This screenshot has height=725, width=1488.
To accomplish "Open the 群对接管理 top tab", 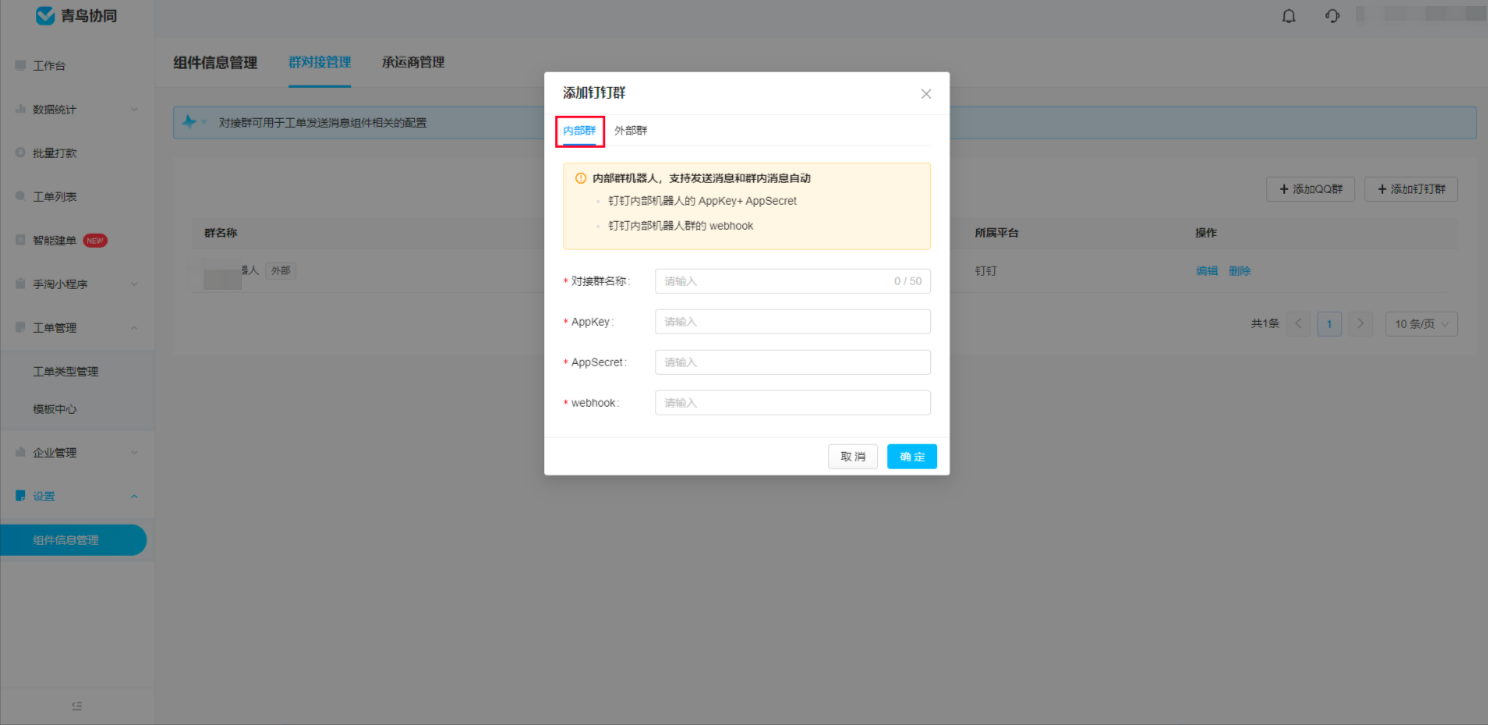I will point(320,62).
